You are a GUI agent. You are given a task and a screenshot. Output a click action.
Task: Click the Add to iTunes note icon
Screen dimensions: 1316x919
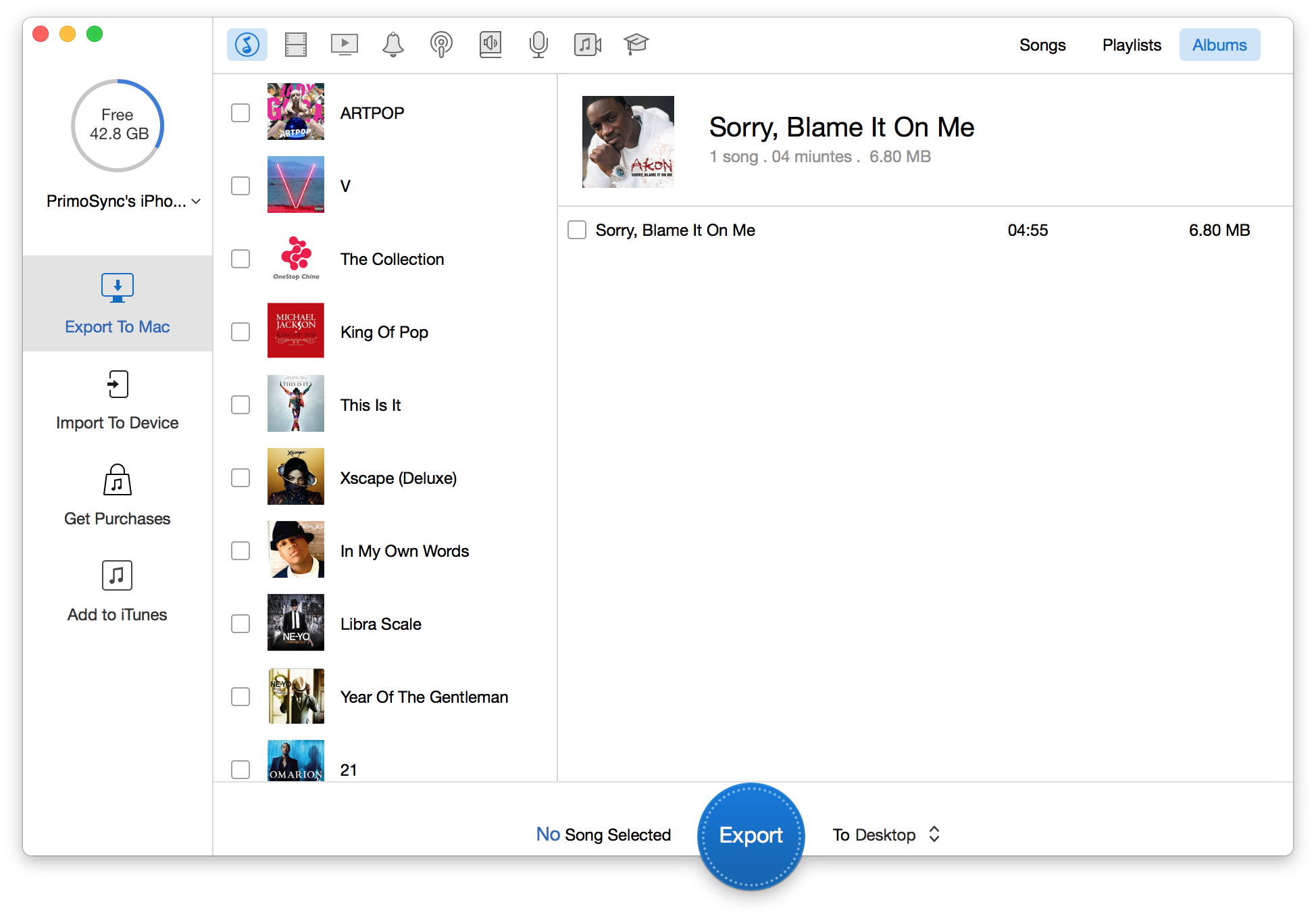point(118,576)
